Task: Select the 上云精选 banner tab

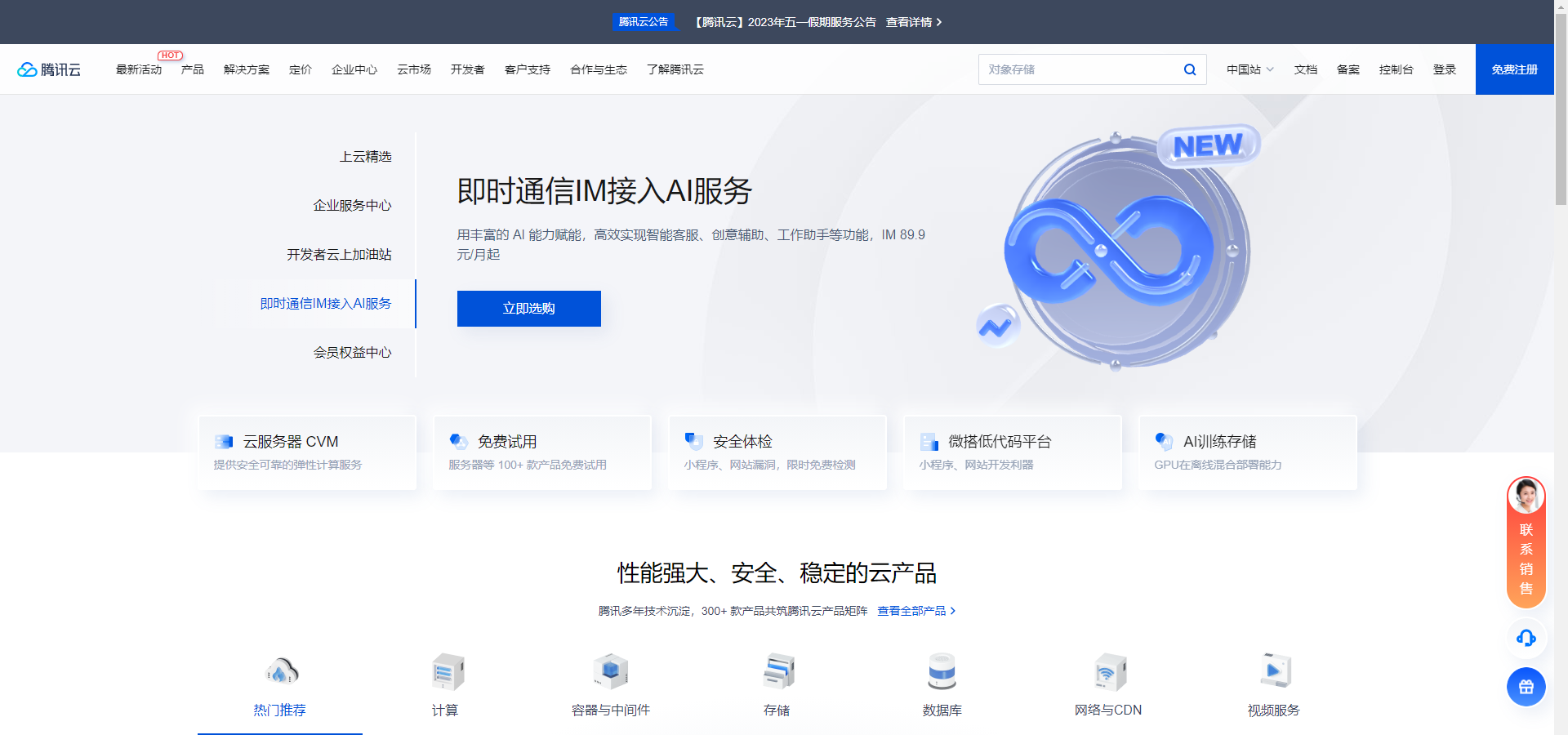Action: pyautogui.click(x=366, y=157)
